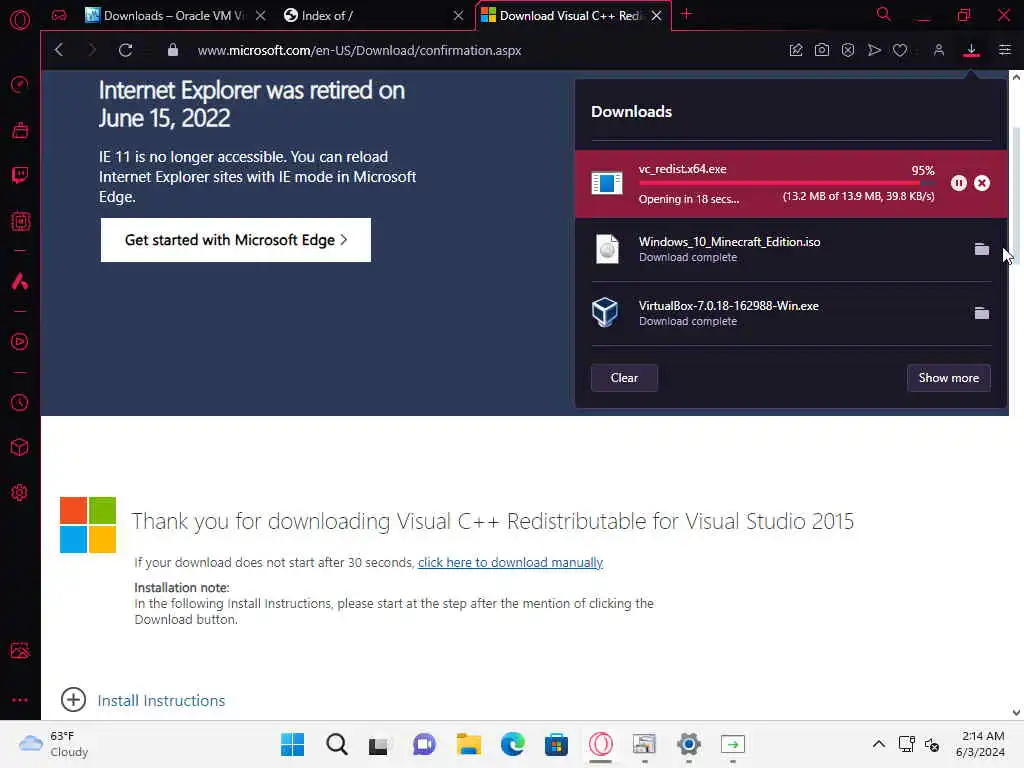Open GX Cleaner chip sidebar icon

click(x=20, y=221)
